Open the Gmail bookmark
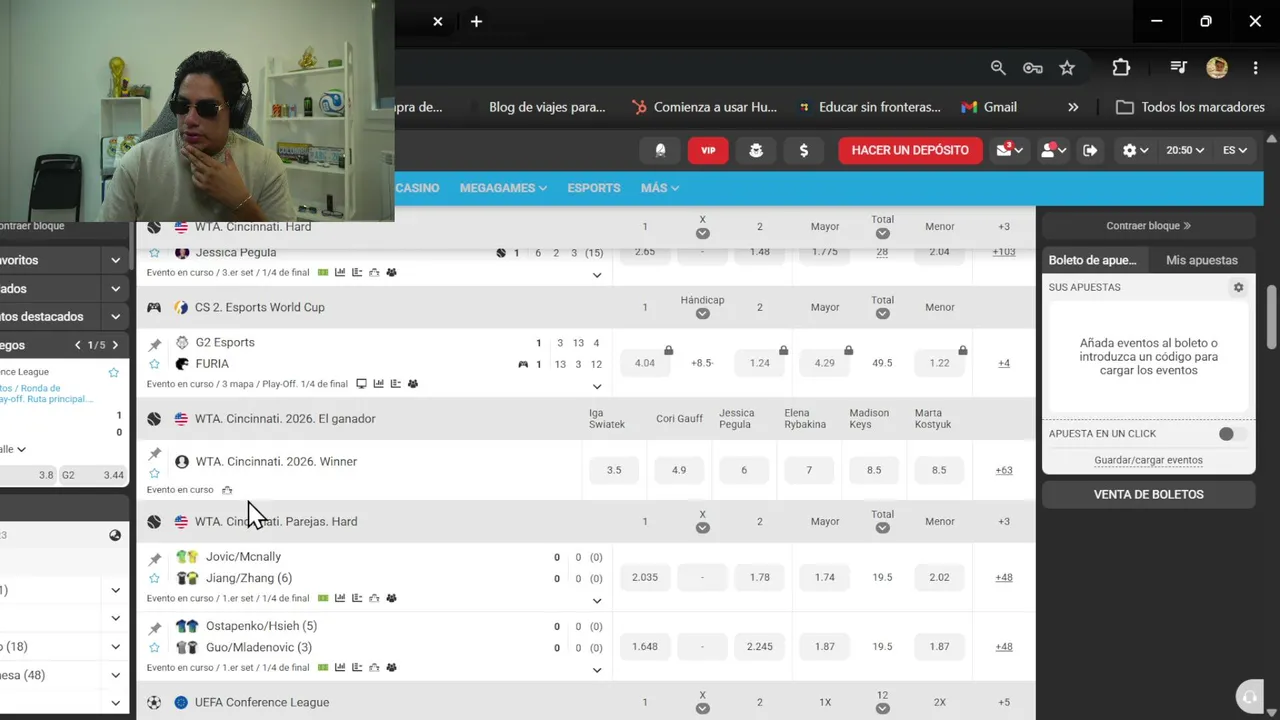 (989, 107)
